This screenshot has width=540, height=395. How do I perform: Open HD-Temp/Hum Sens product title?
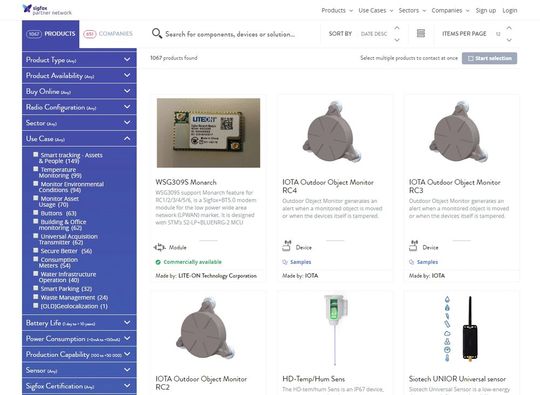(x=313, y=379)
